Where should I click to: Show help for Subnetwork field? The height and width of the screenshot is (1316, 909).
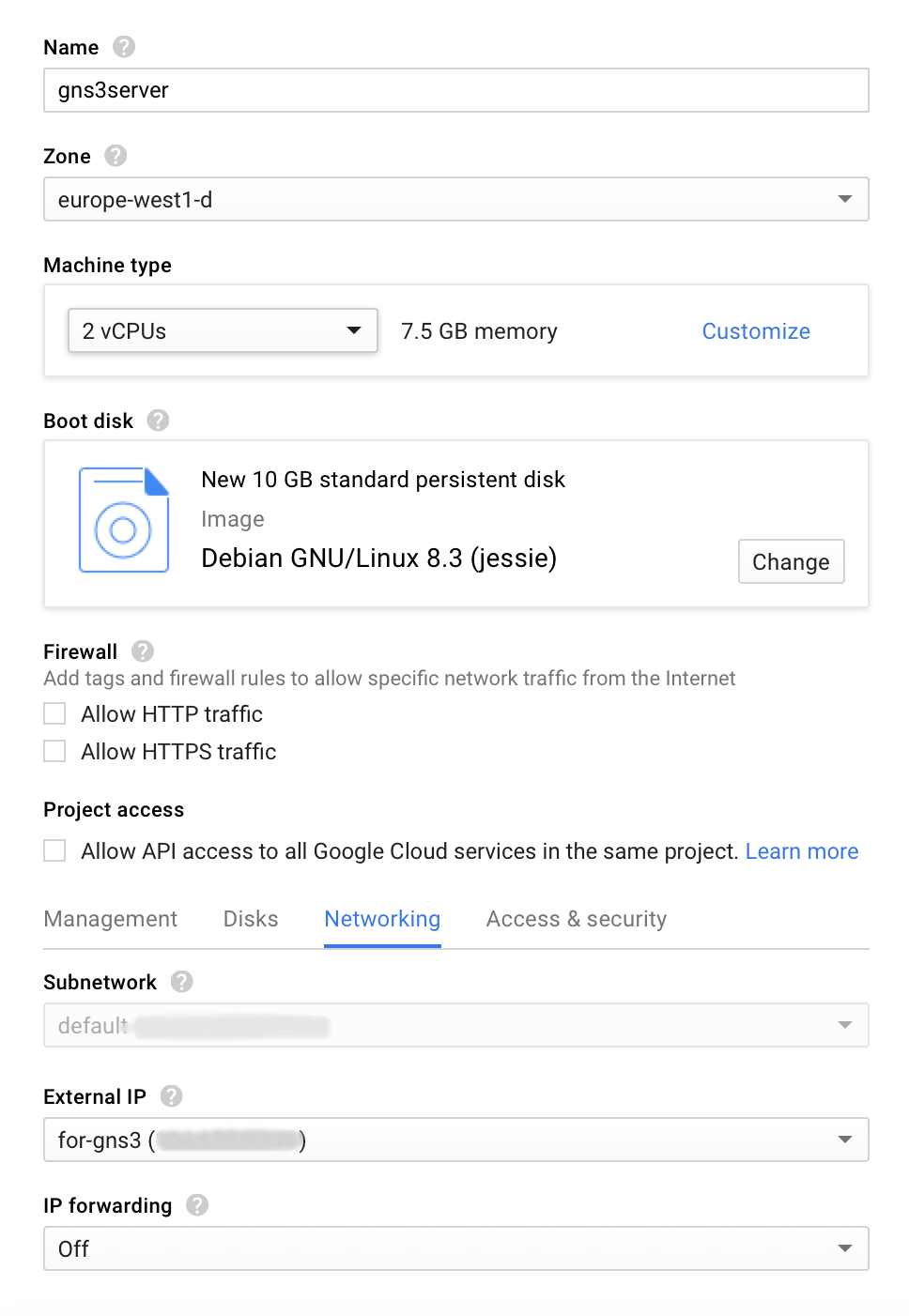pyautogui.click(x=181, y=982)
